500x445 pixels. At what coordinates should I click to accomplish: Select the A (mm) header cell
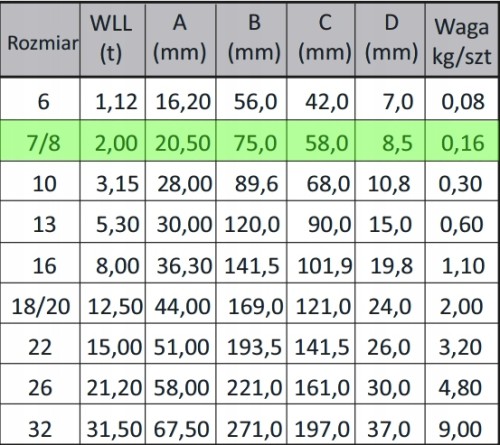point(181,40)
